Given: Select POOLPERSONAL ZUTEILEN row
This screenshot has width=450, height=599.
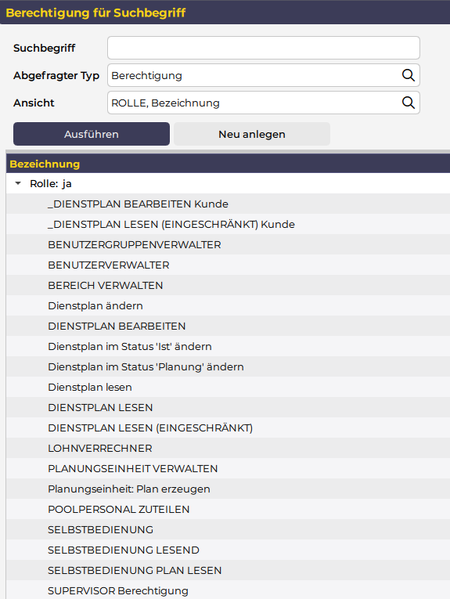Looking at the screenshot, I should 228,509.
